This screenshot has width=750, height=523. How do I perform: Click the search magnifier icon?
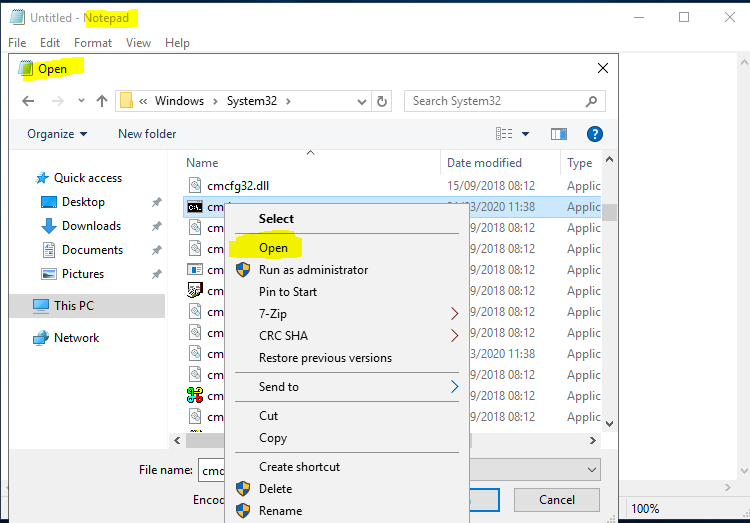click(x=592, y=101)
